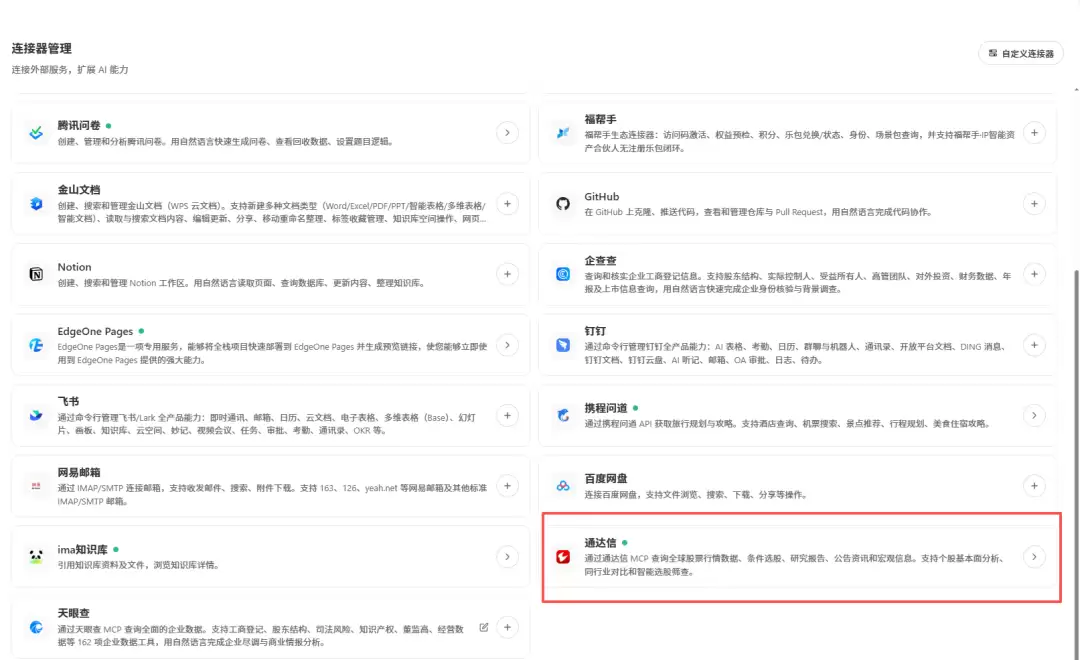This screenshot has height=660, width=1080.
Task: Click the 福帮手 title text
Action: click(x=600, y=119)
